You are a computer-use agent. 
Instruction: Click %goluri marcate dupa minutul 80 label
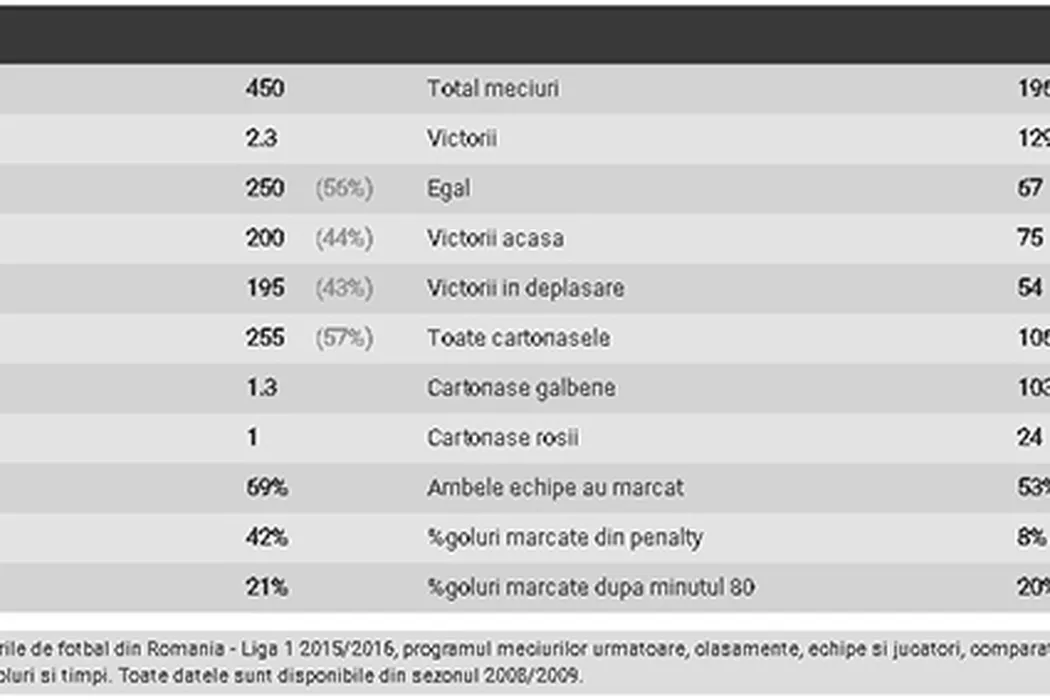pyautogui.click(x=590, y=587)
